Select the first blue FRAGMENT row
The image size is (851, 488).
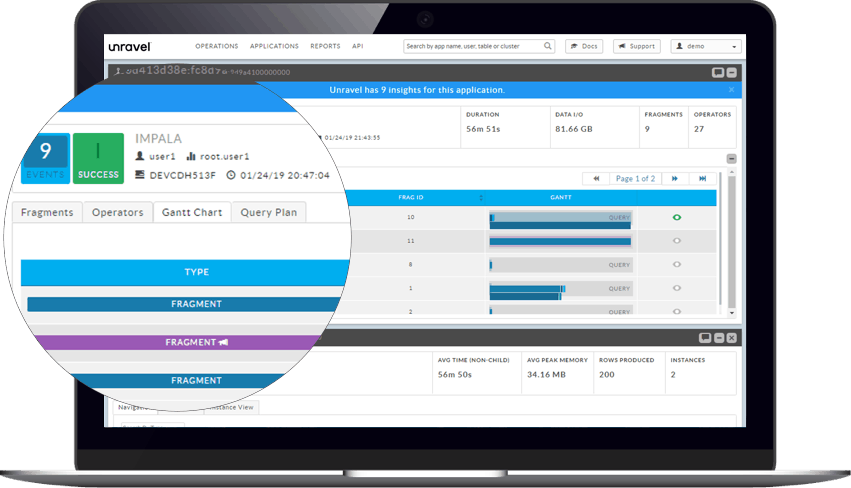tap(186, 304)
